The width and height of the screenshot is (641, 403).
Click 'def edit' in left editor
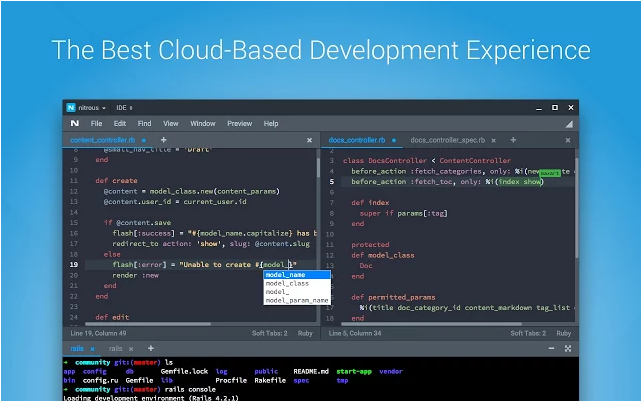tap(112, 317)
